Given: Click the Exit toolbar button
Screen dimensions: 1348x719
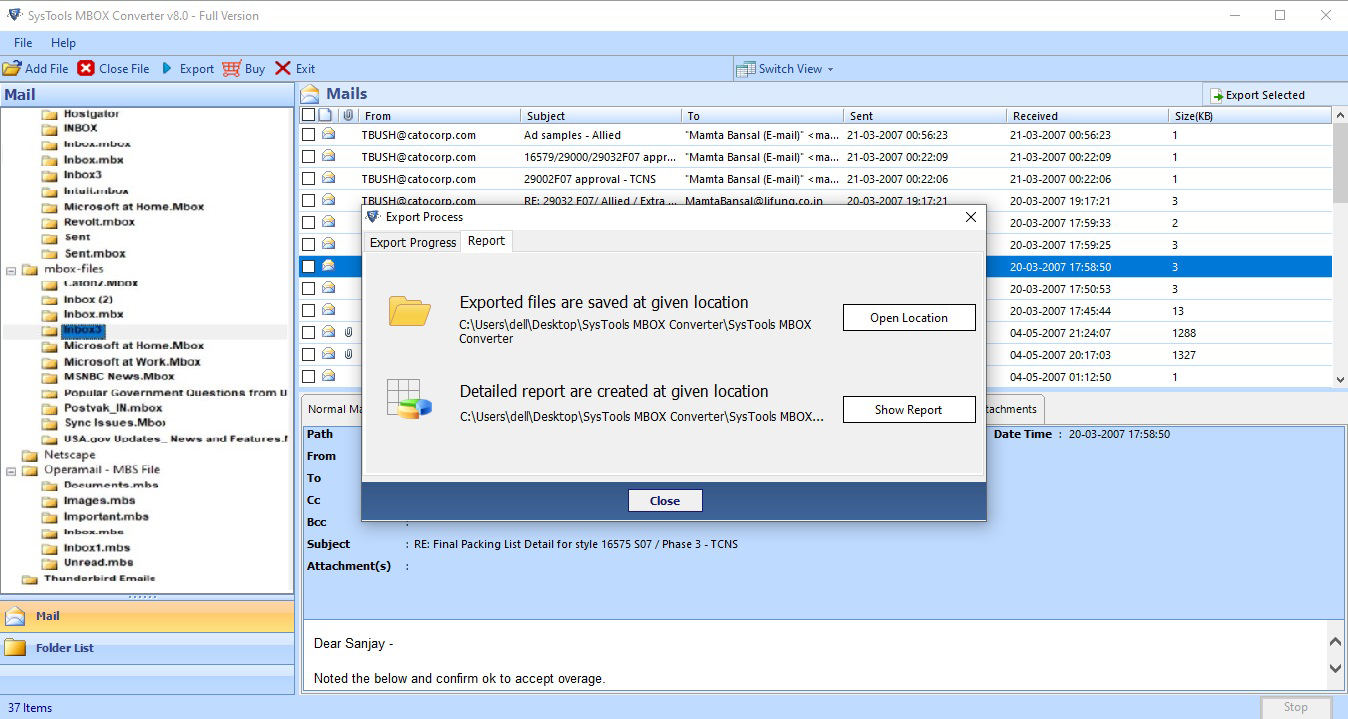Looking at the screenshot, I should tap(295, 69).
